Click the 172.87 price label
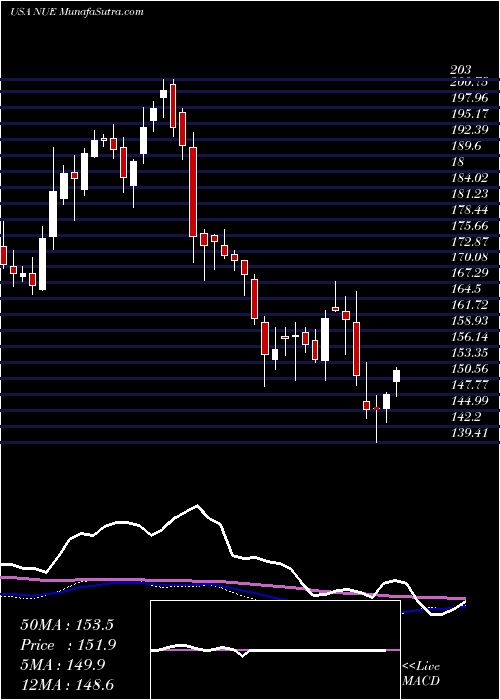The width and height of the screenshot is (500, 700). (469, 242)
